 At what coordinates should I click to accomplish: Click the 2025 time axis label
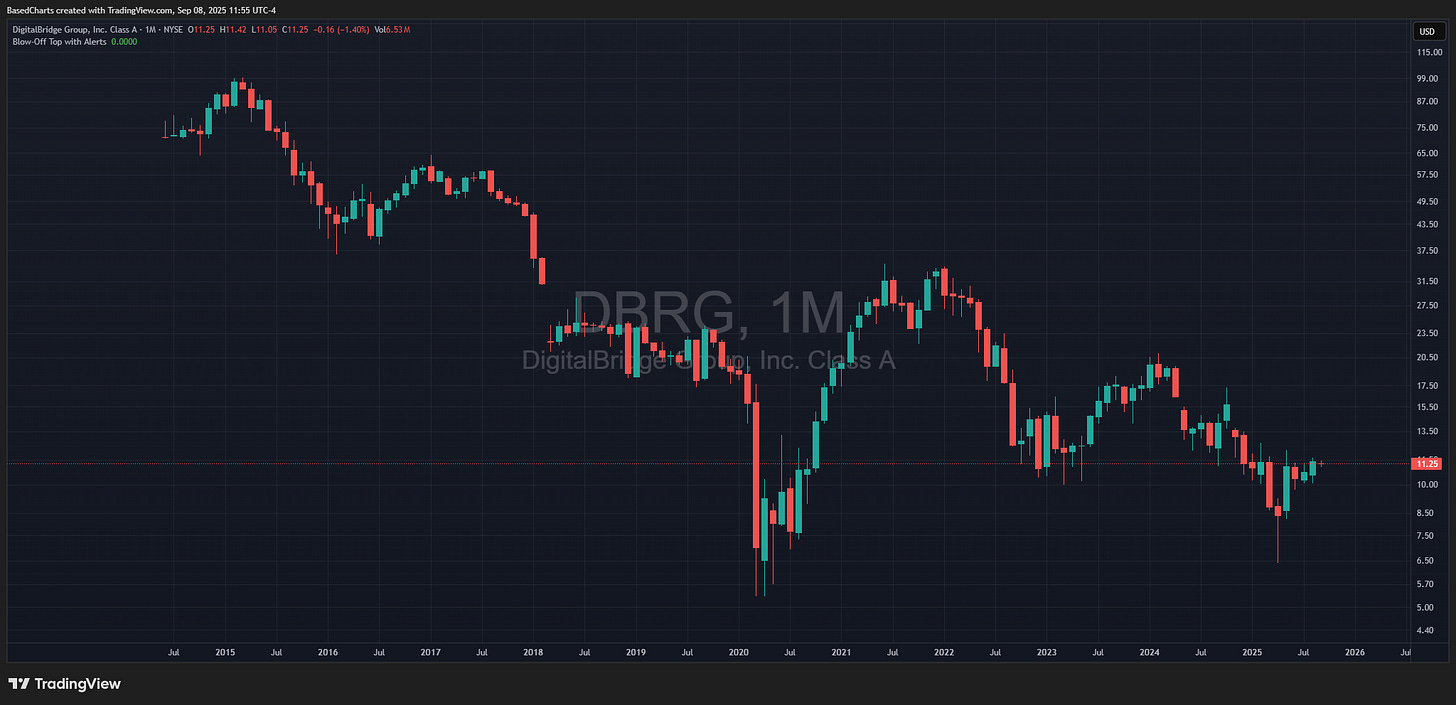coord(1252,652)
